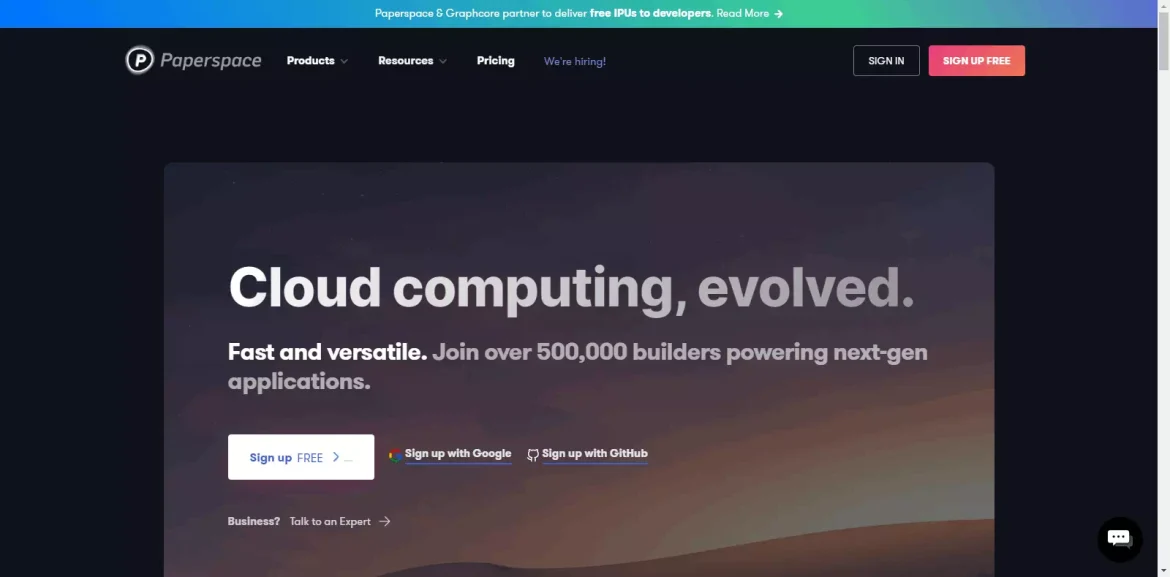Click the Fast and versatile. text

coord(327,352)
